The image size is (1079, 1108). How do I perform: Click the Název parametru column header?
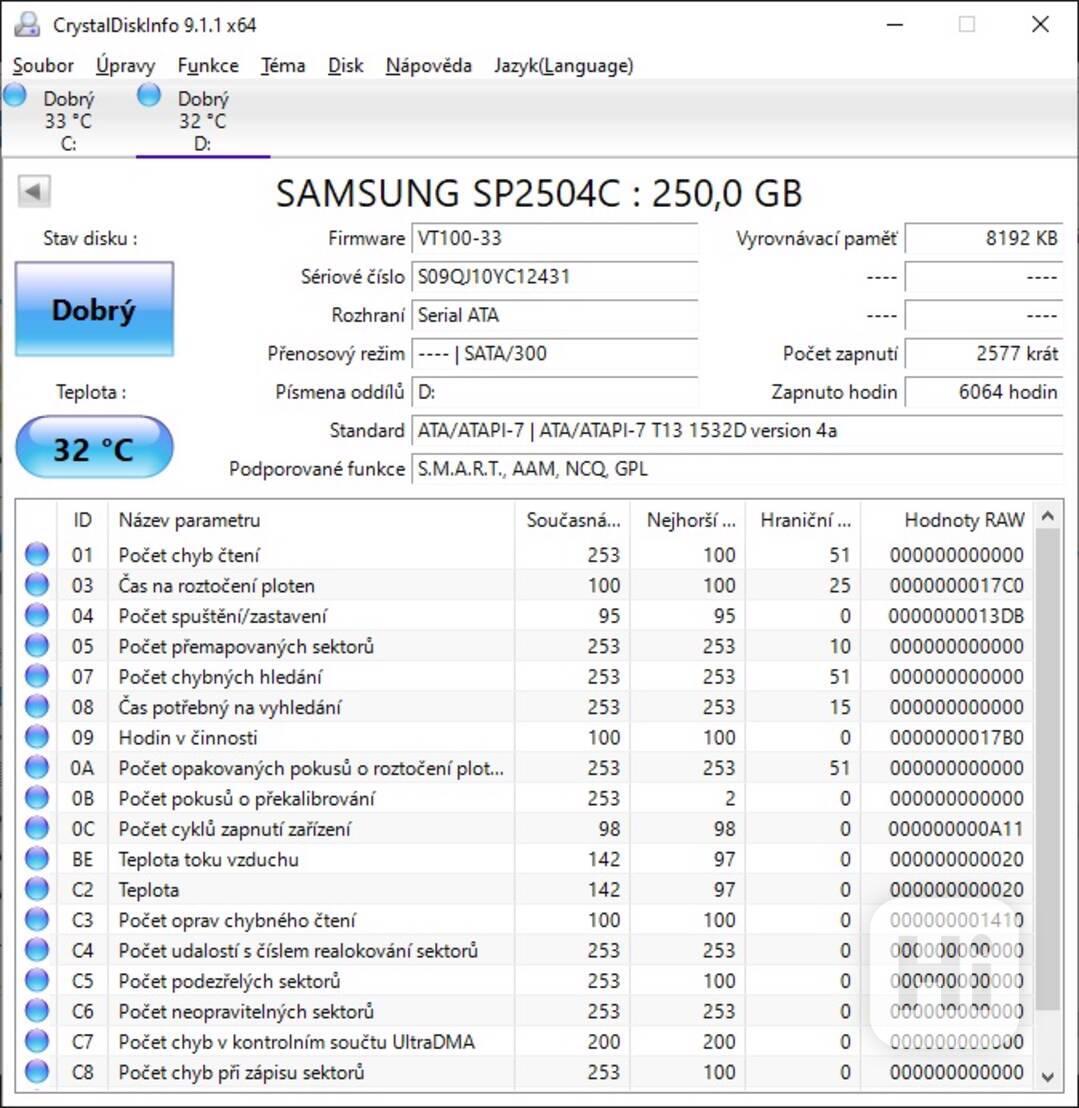point(311,520)
